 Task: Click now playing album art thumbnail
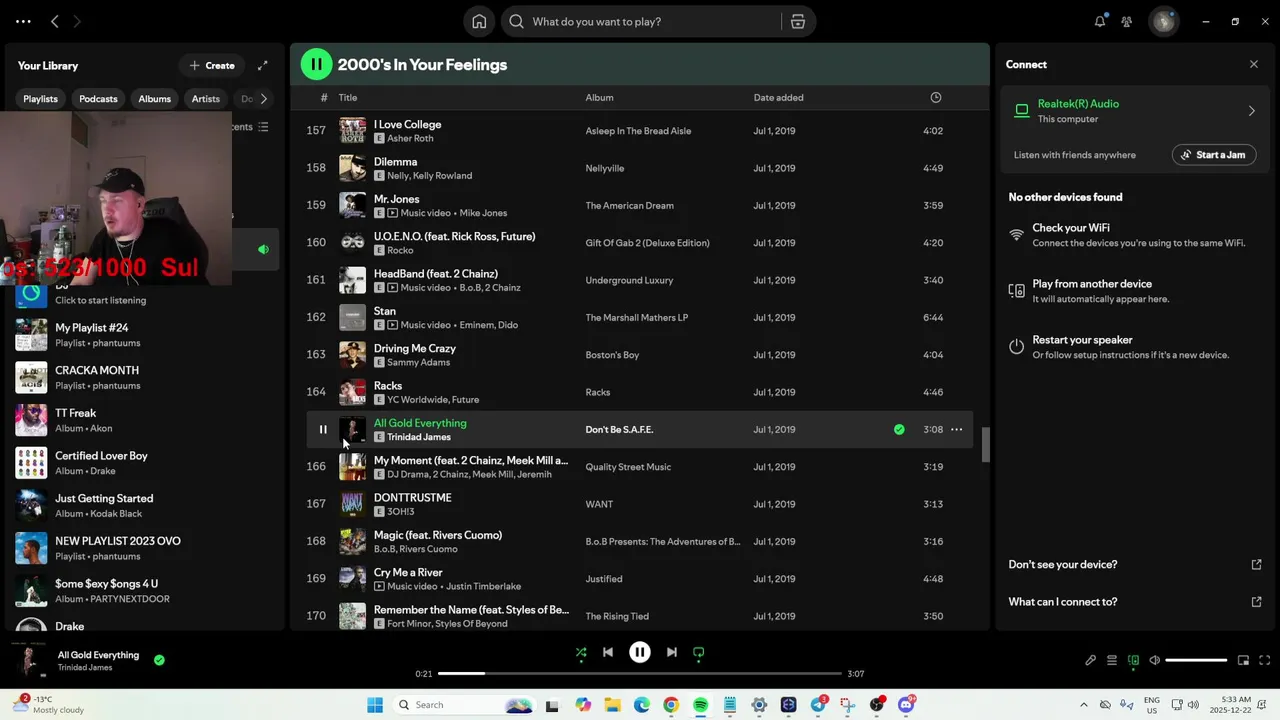tap(30, 660)
